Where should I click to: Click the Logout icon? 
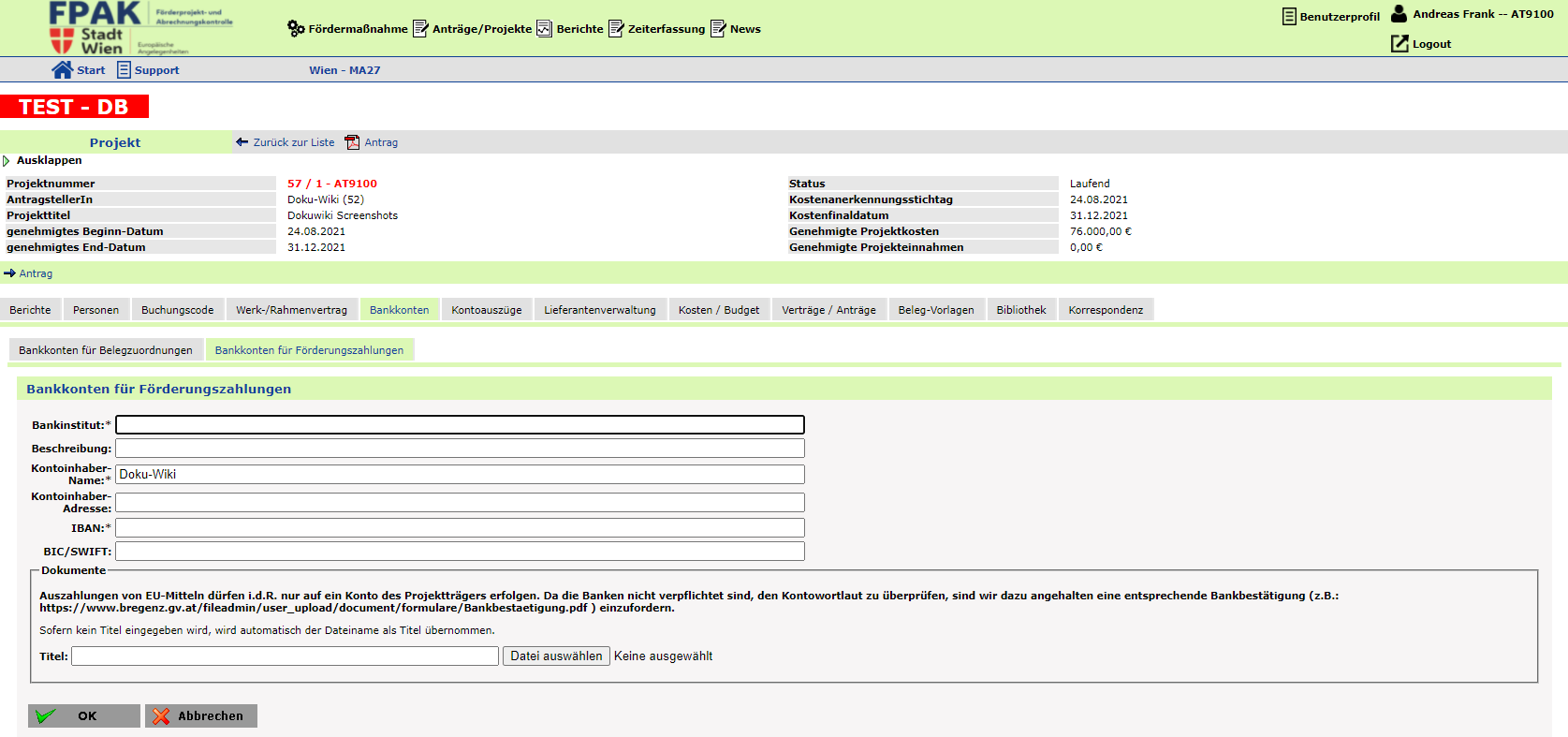coord(1399,44)
